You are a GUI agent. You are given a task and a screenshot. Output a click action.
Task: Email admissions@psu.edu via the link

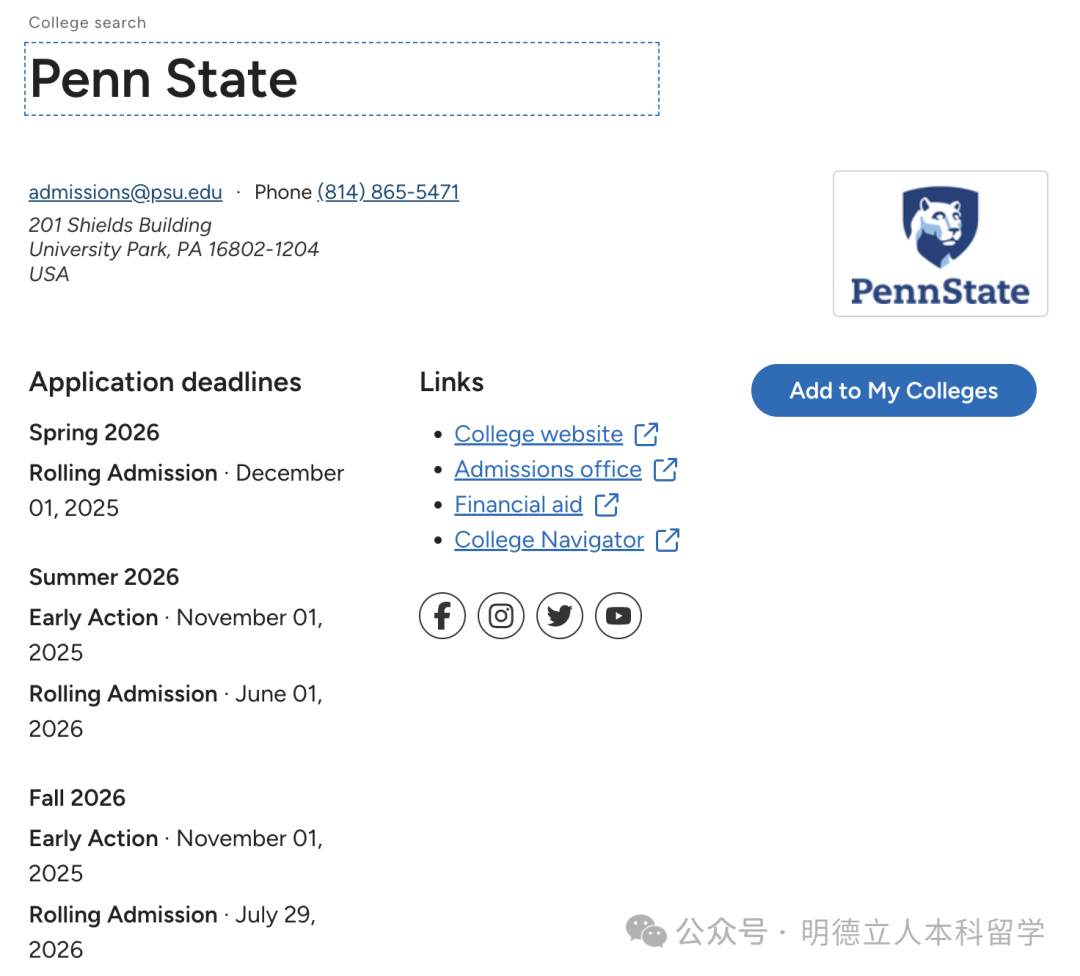click(126, 192)
